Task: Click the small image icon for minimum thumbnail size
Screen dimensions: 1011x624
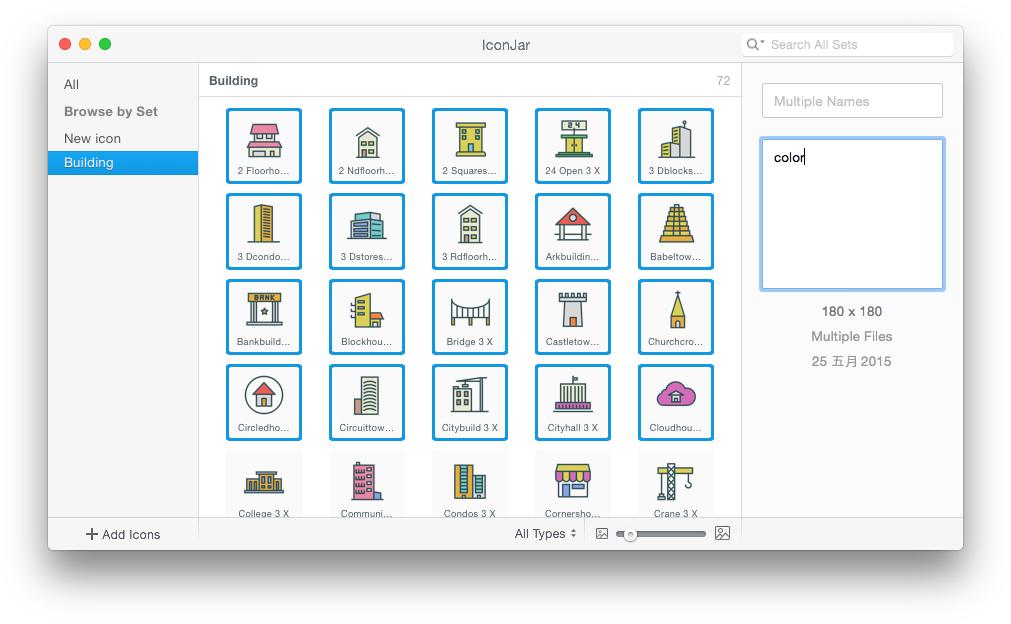Action: [x=600, y=534]
